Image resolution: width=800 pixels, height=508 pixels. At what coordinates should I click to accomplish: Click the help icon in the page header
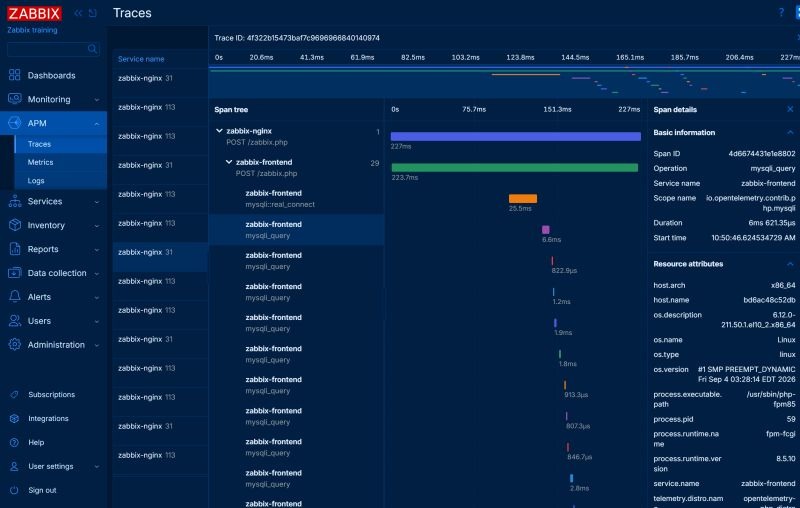(x=781, y=12)
